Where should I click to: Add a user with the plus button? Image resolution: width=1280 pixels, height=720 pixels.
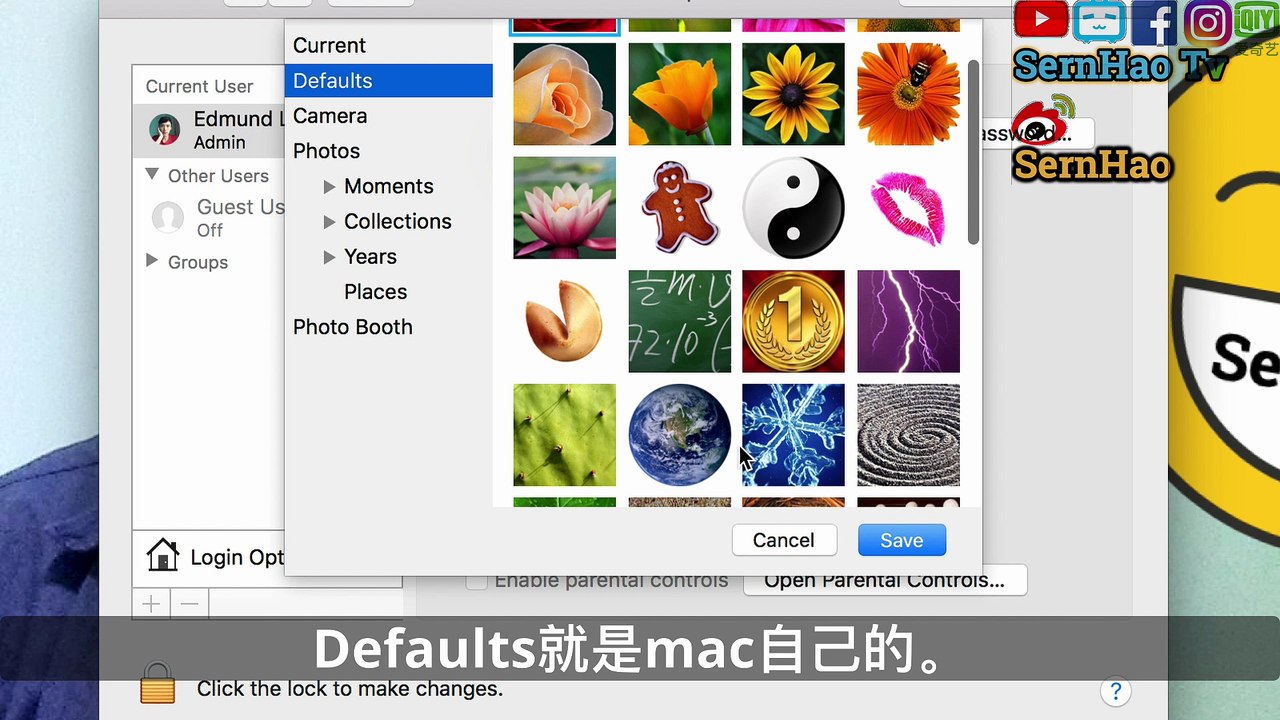(x=151, y=604)
